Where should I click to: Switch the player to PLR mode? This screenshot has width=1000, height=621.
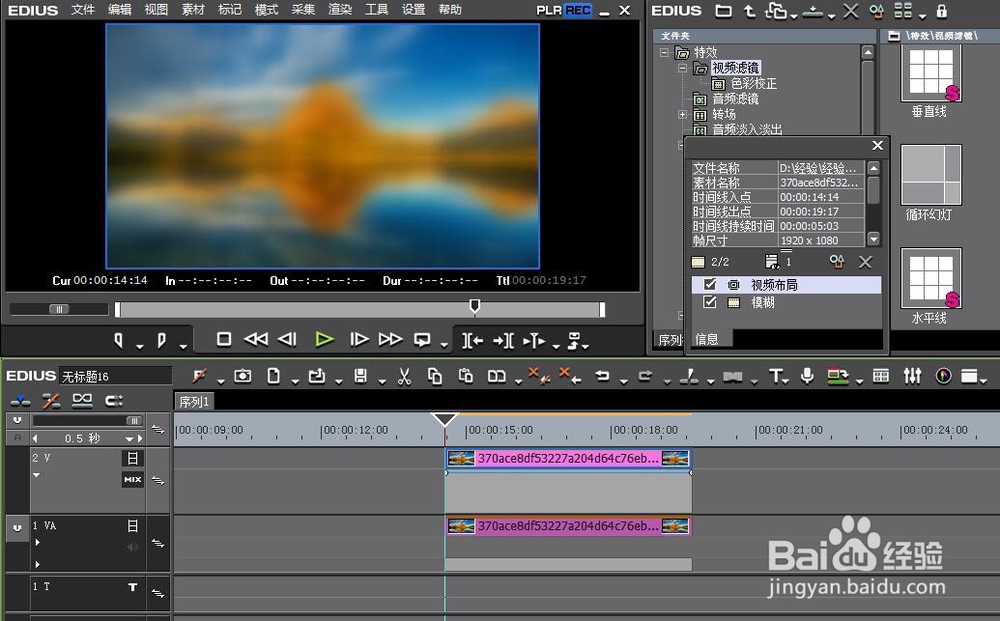(x=550, y=10)
